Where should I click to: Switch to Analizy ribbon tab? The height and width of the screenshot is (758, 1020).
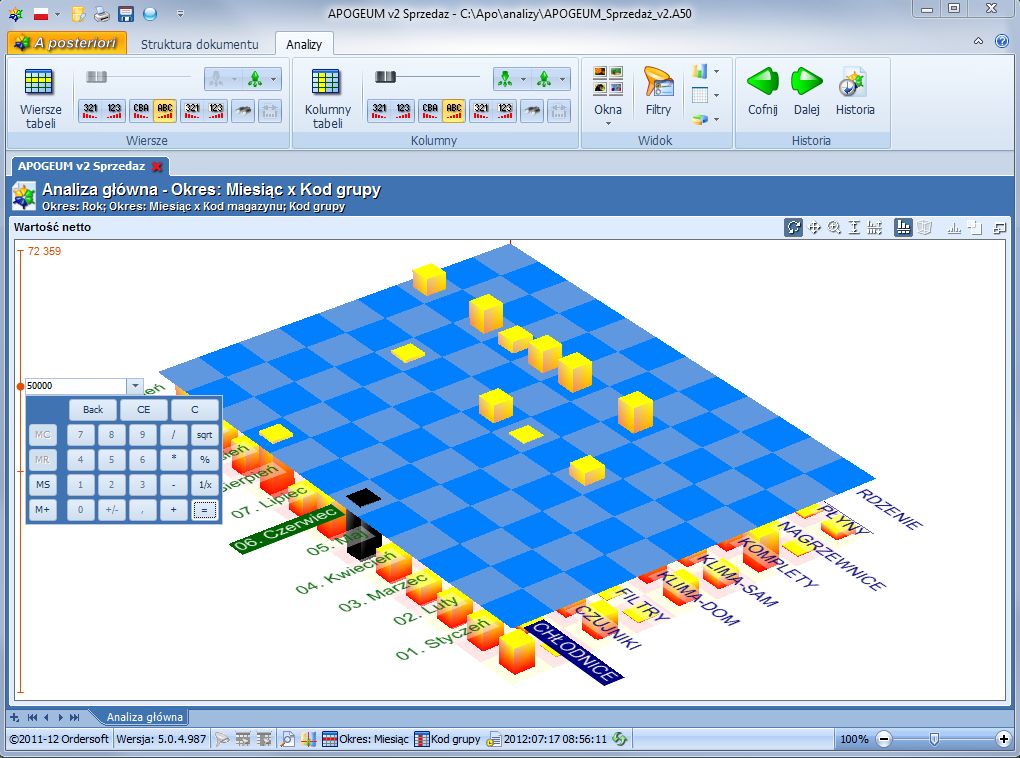pyautogui.click(x=304, y=44)
